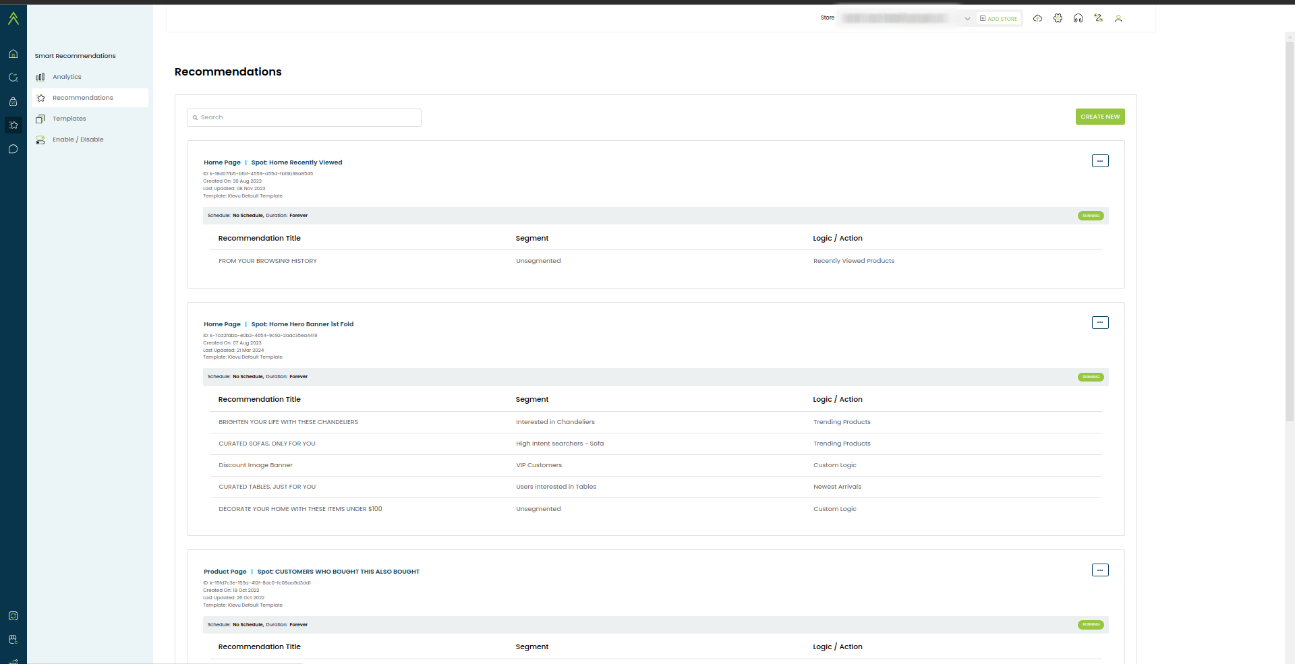1295x664 pixels.
Task: Open the Enable / Disable settings page
Action: pos(77,140)
